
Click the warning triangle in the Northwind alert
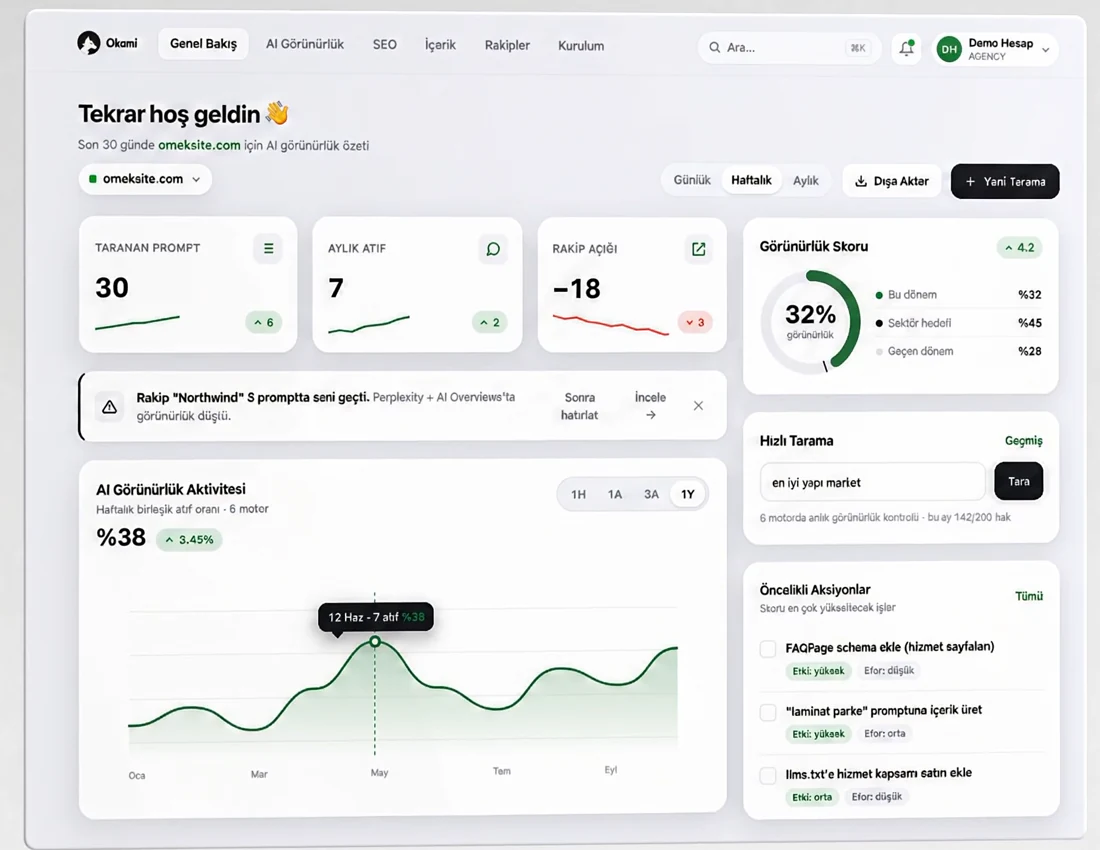[109, 407]
